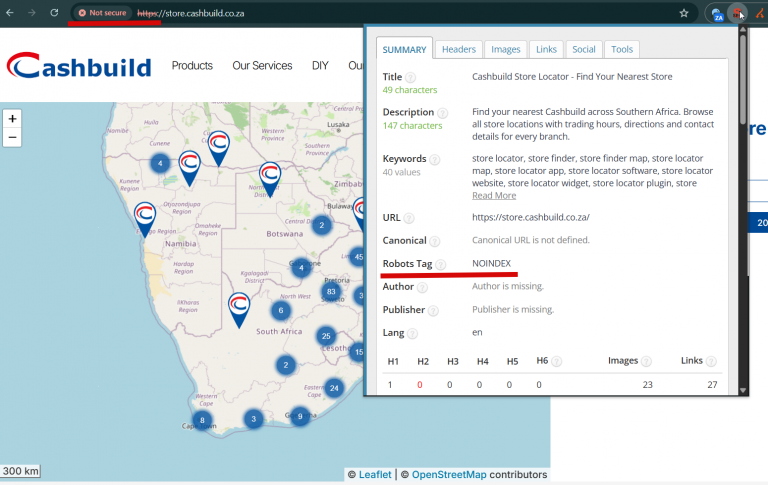Open the 9-store cluster near Gqeberha
The width and height of the screenshot is (768, 485).
[x=300, y=416]
